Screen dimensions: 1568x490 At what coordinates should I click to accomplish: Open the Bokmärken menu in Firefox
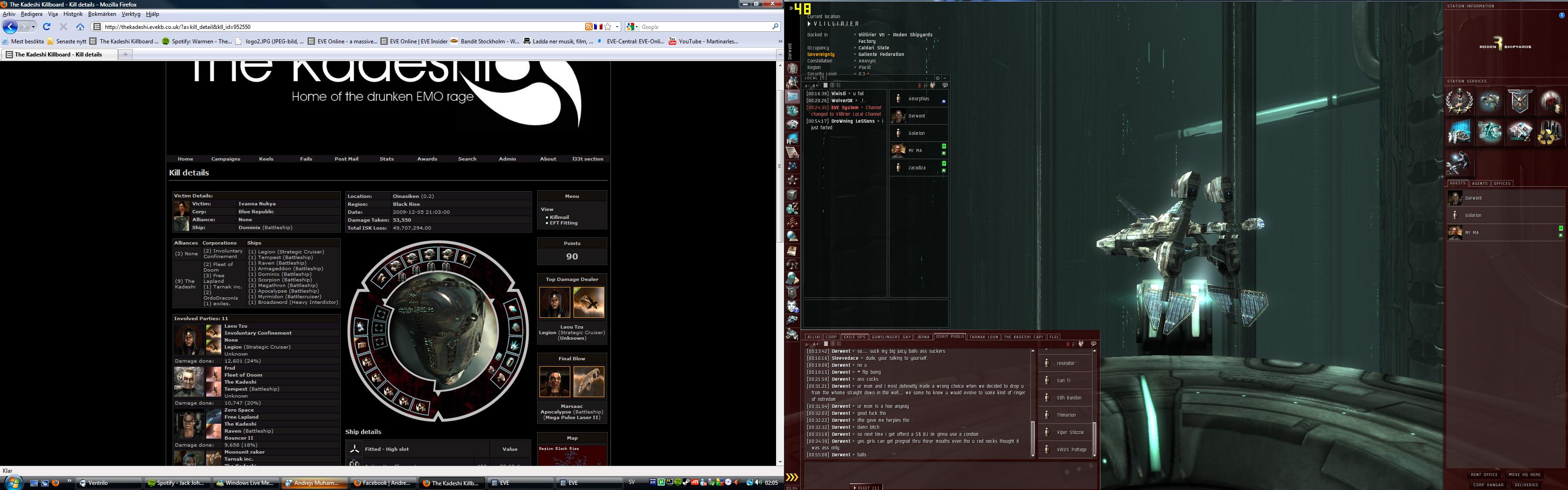102,14
